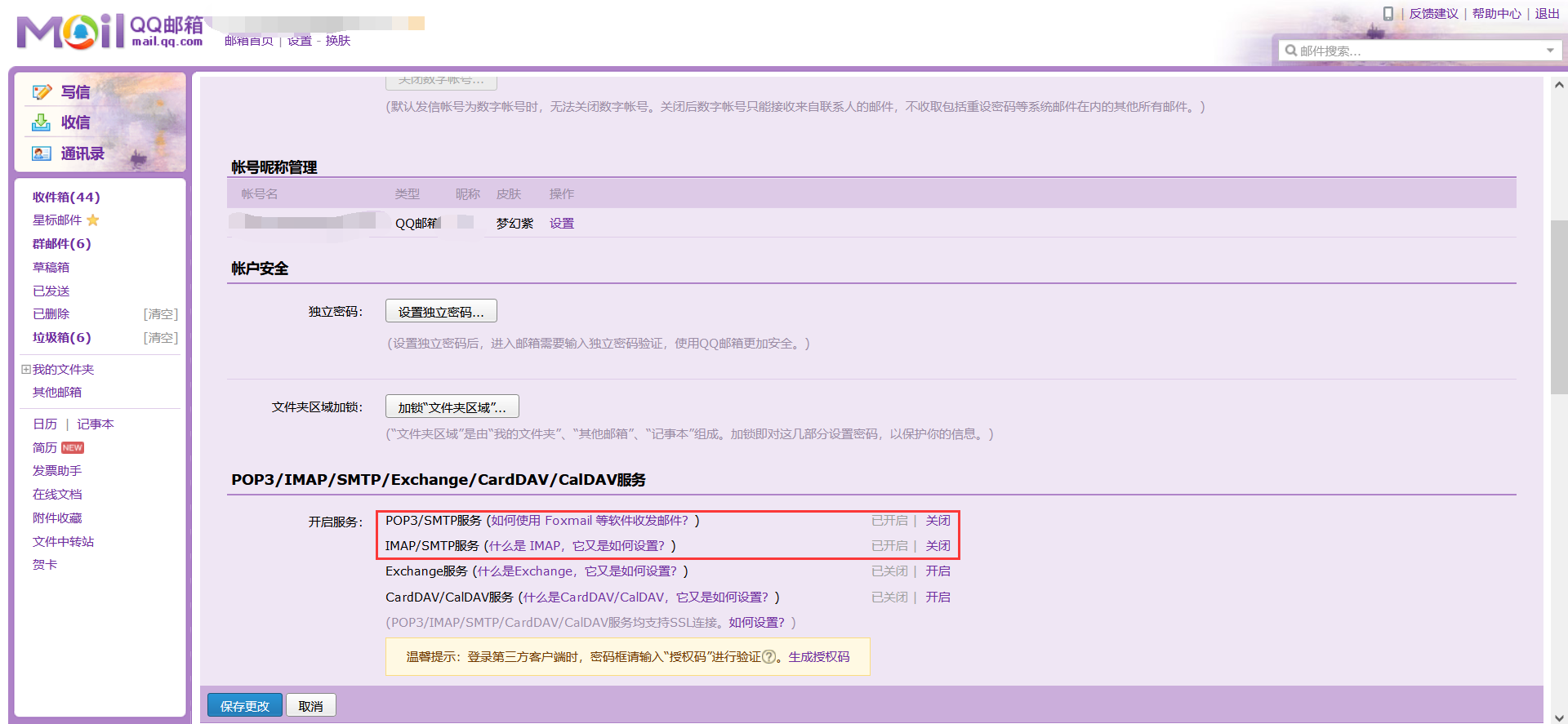Click the compose mail pencil icon
1568x724 pixels.
(x=42, y=92)
